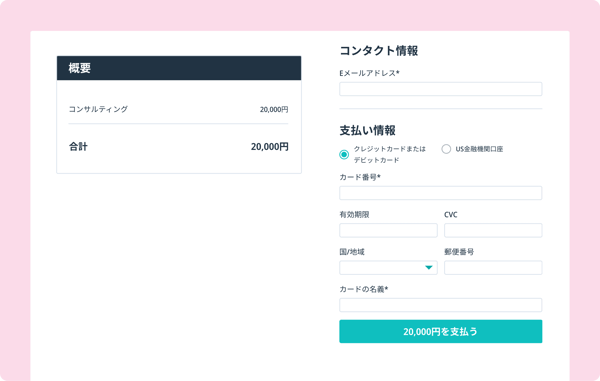
Task: Click the 20,000円を支払う button
Action: click(440, 331)
